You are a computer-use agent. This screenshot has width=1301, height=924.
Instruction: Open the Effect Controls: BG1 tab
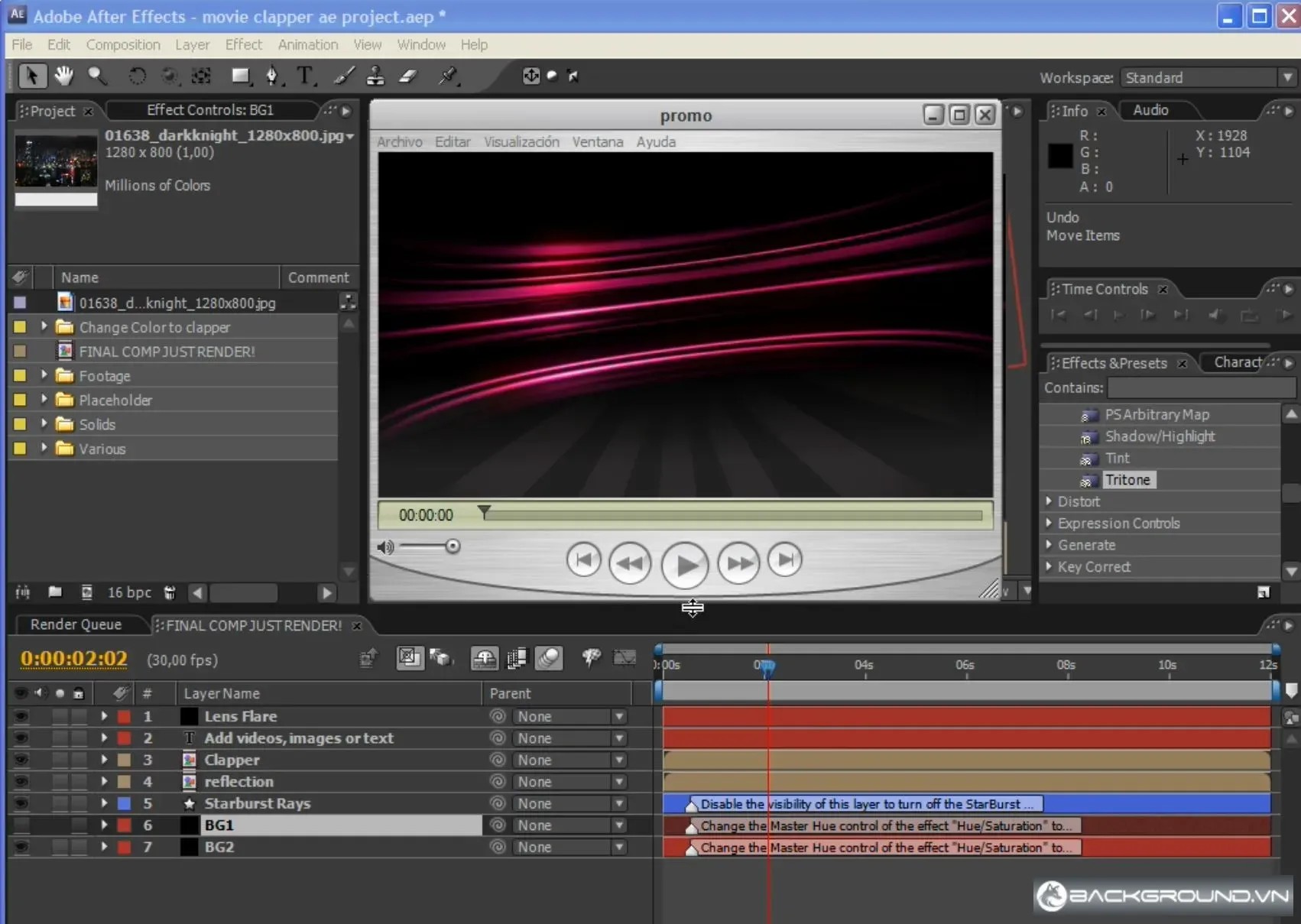[209, 110]
